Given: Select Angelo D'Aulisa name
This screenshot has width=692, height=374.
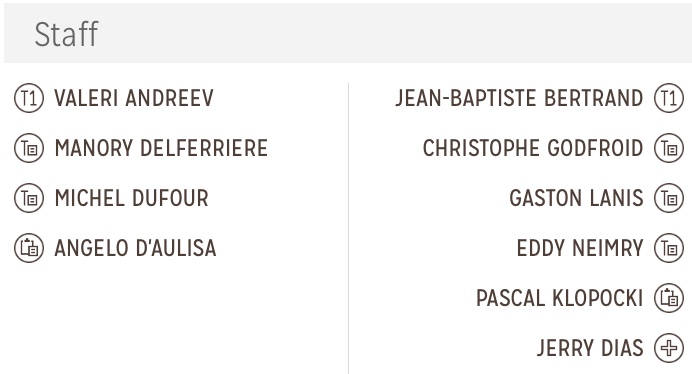Looking at the screenshot, I should point(135,248).
